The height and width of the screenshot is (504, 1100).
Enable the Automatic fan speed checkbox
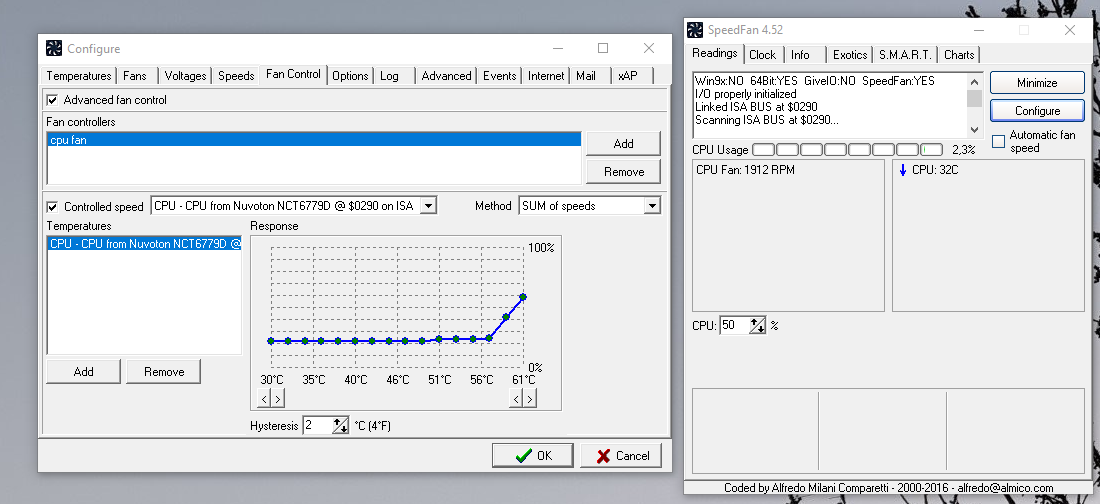(x=998, y=142)
